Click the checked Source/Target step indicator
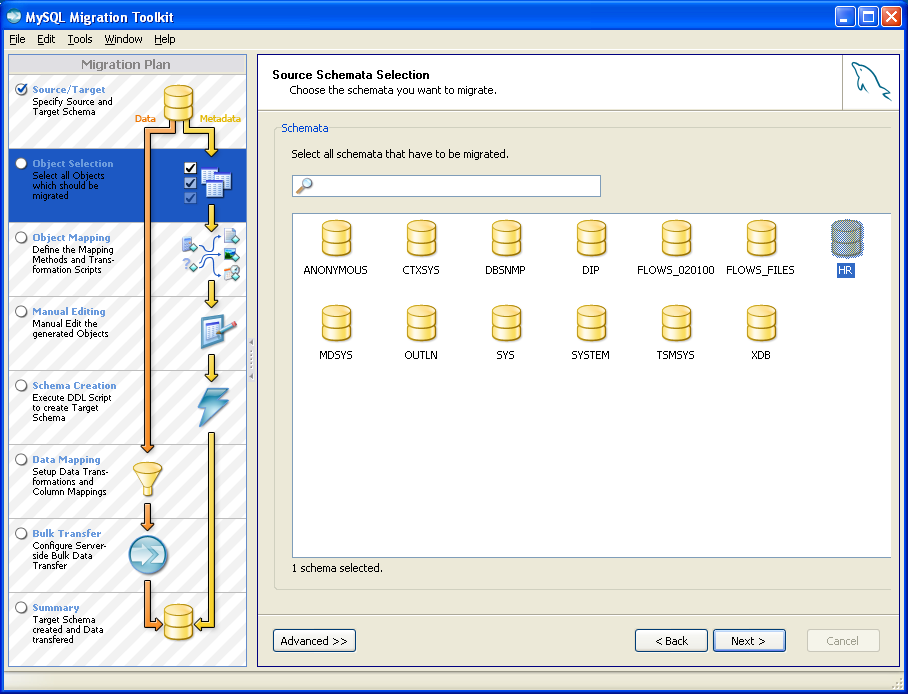Screen dimensions: 908x694 [x=21, y=89]
